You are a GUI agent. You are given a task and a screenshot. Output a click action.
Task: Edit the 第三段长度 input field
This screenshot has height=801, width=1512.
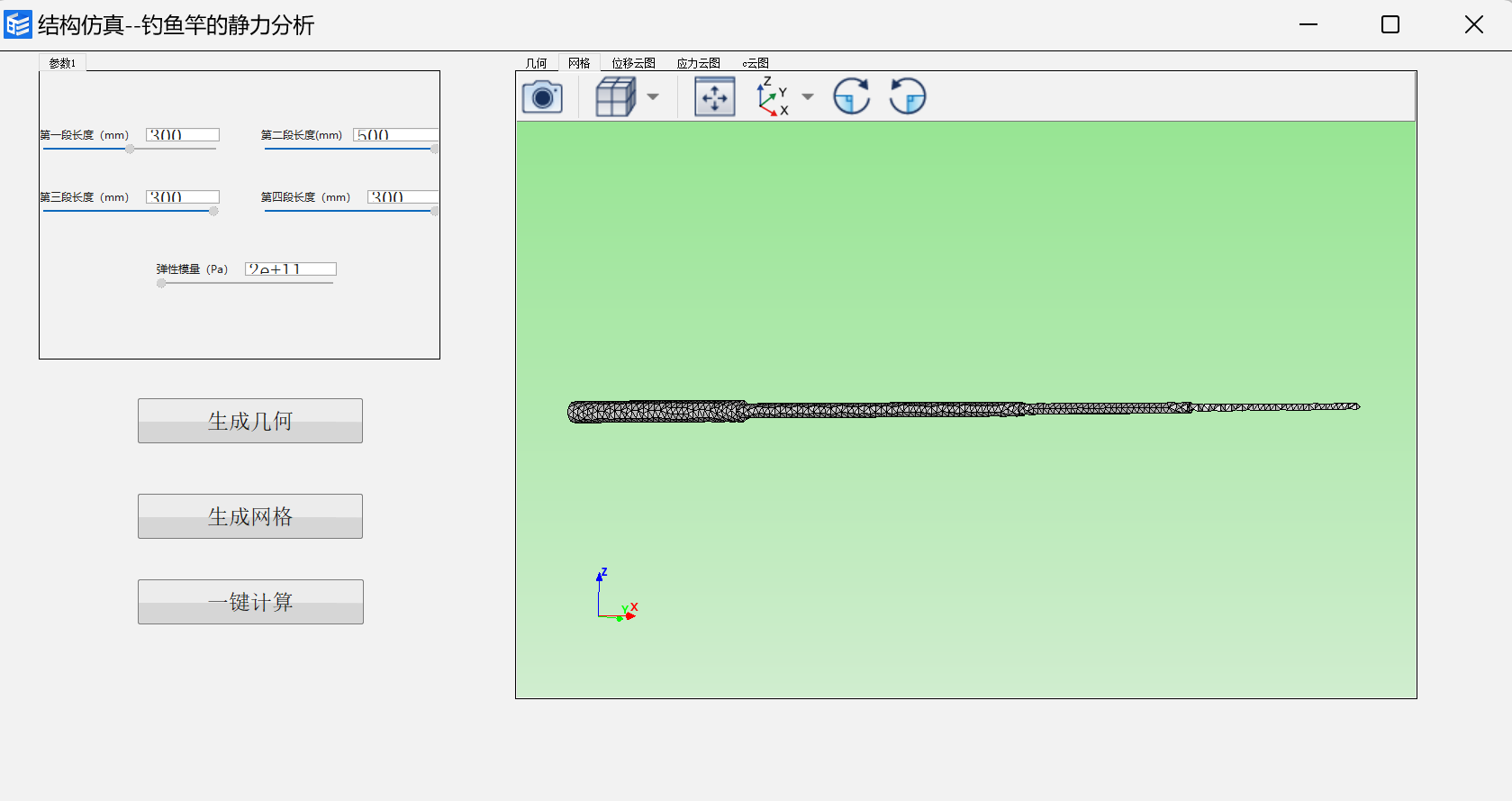[183, 197]
